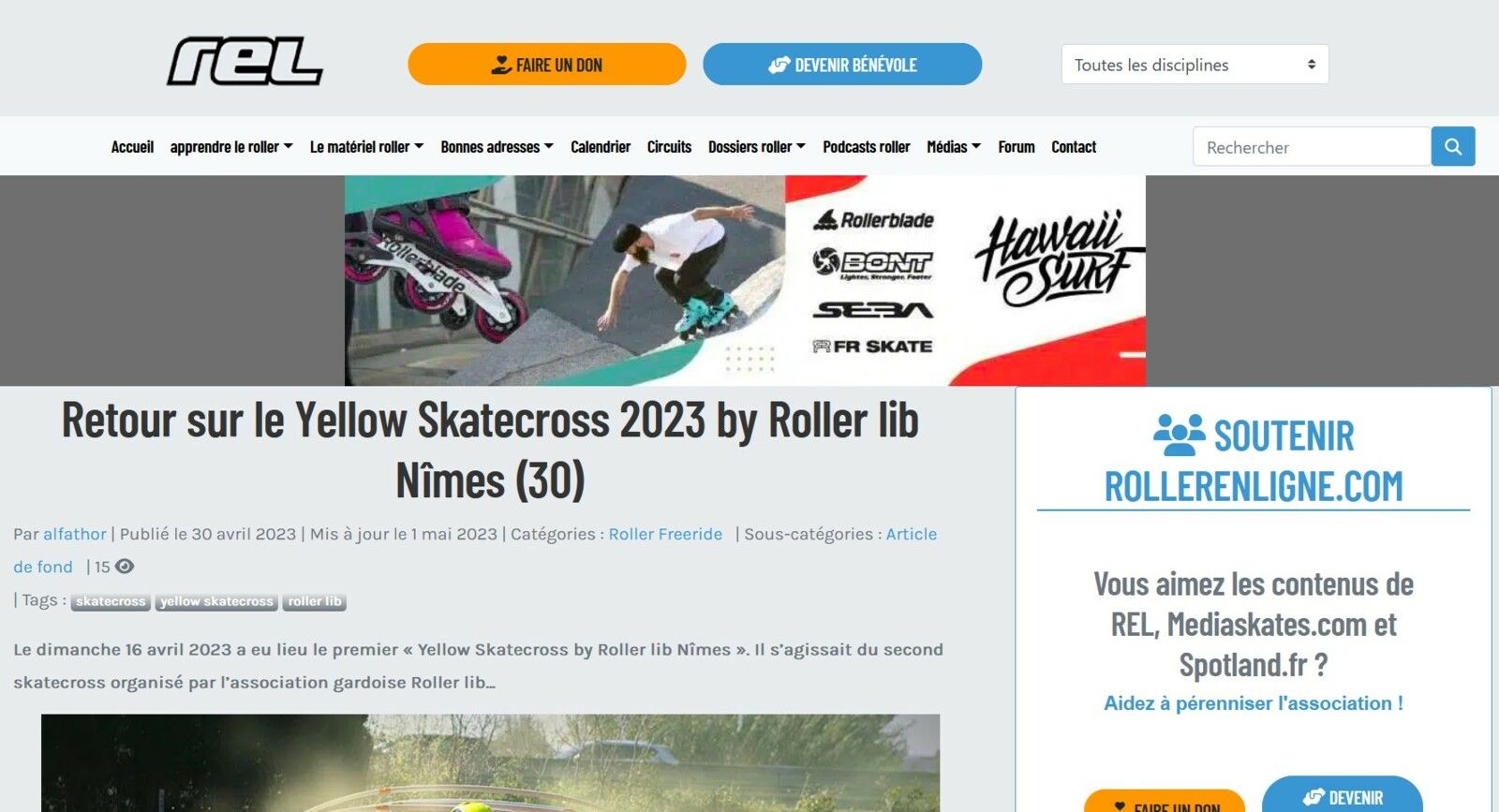Viewport: 1499px width, 812px height.
Task: Select the yellow skatecross tag
Action: point(216,601)
